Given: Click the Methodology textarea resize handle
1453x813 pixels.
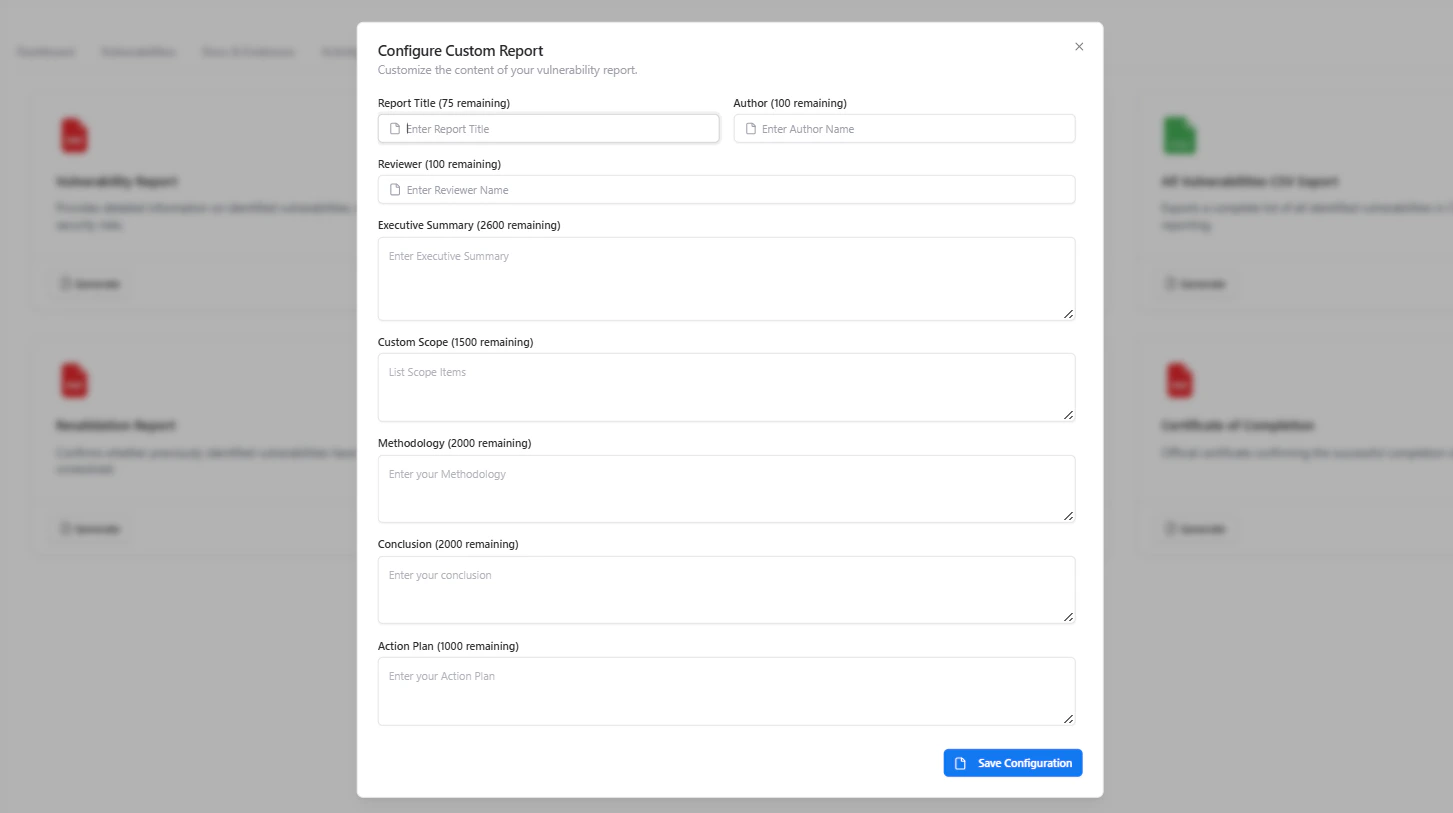Looking at the screenshot, I should click(1068, 515).
